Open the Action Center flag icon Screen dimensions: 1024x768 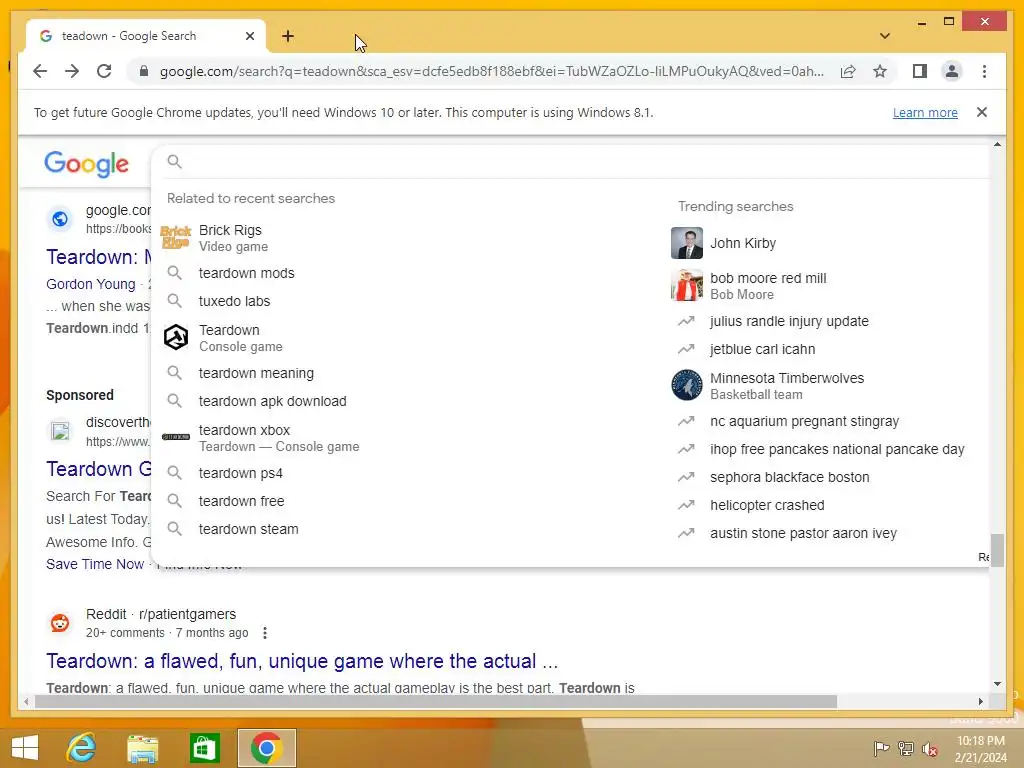[x=881, y=748]
